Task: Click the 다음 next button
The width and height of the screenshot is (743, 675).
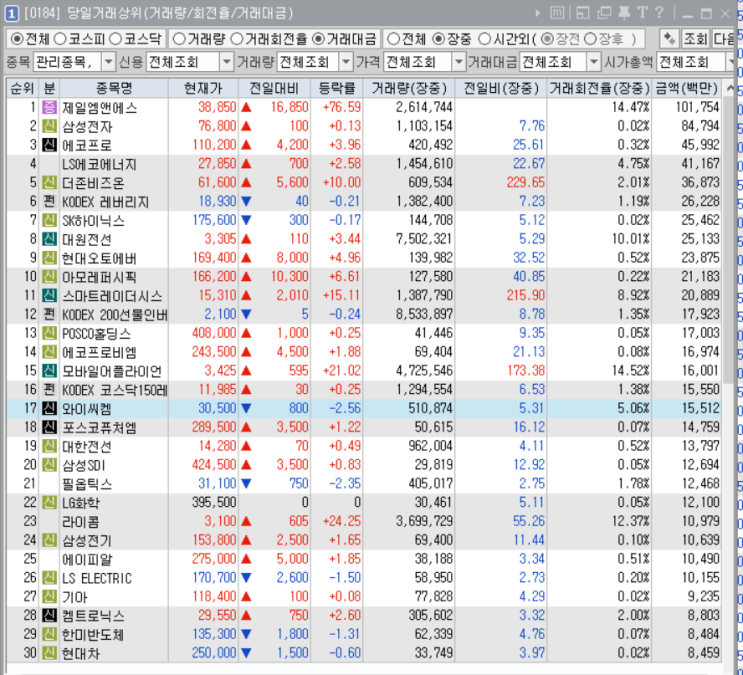Action: pos(725,39)
